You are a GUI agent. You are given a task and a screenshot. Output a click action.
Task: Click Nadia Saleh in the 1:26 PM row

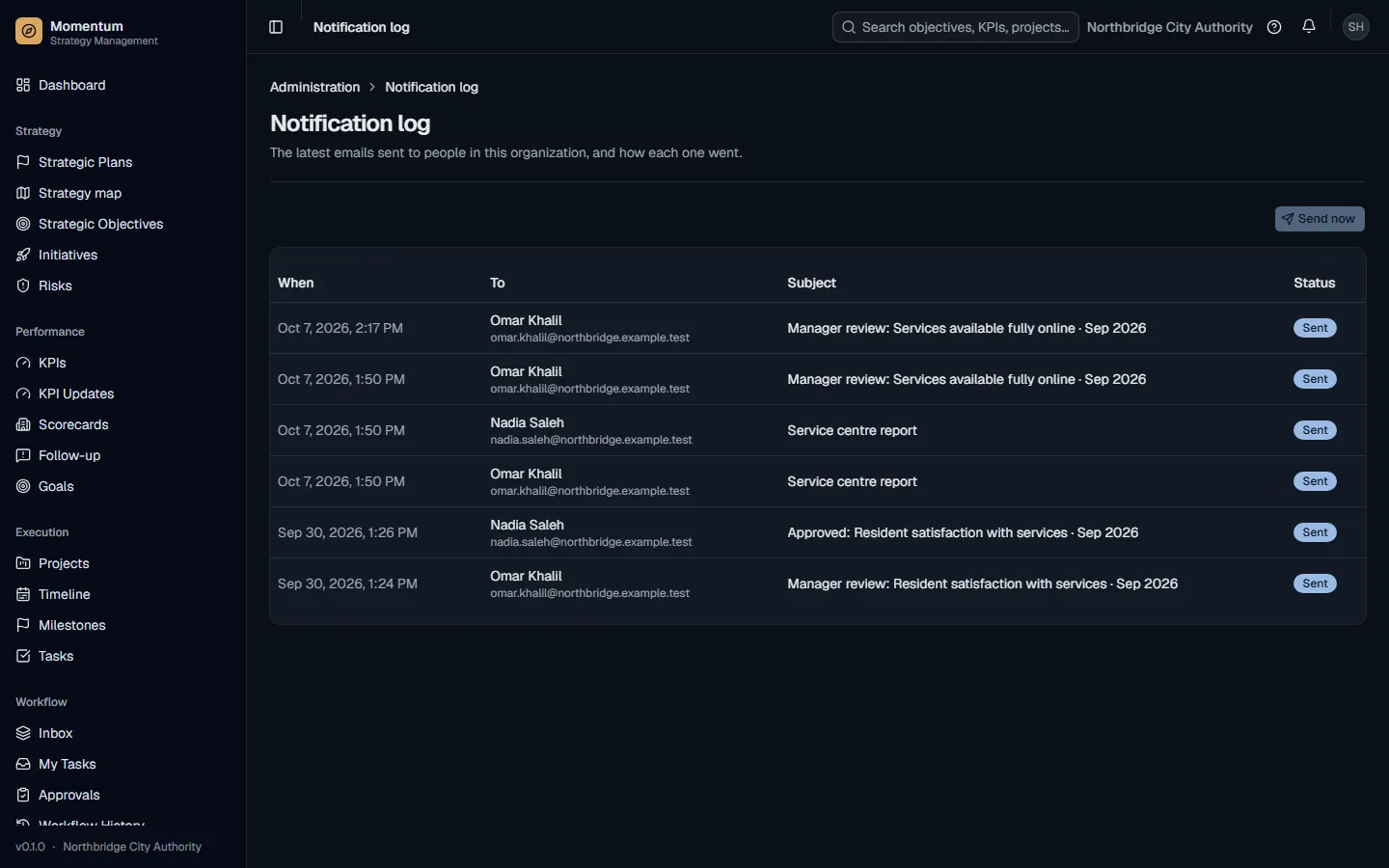tap(527, 525)
